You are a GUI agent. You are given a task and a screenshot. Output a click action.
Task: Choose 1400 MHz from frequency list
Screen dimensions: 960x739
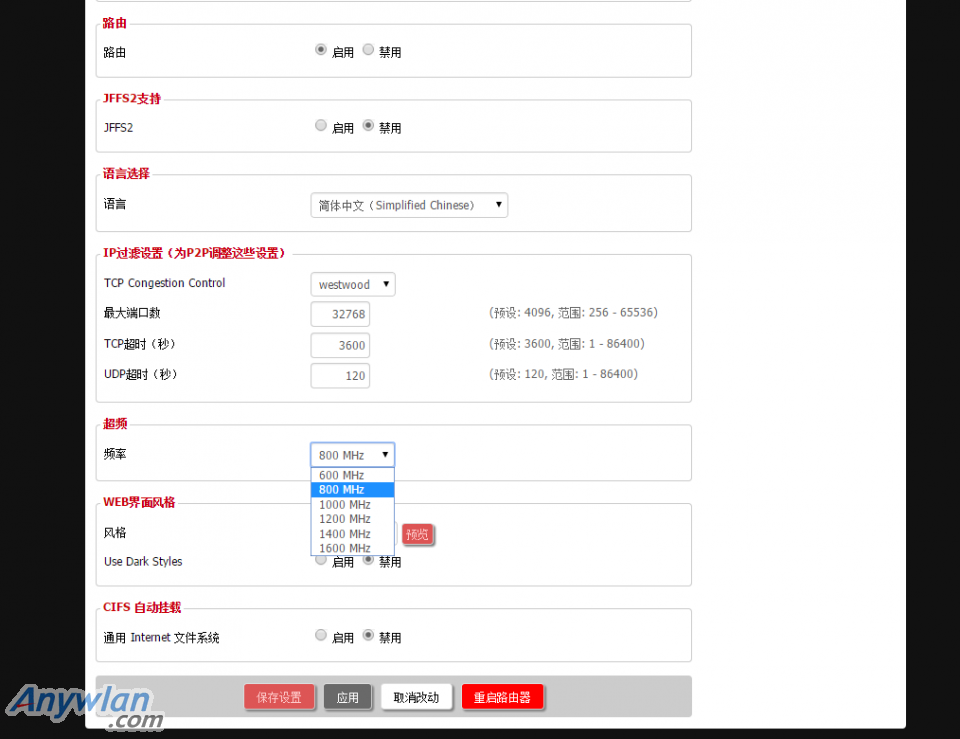pyautogui.click(x=353, y=534)
